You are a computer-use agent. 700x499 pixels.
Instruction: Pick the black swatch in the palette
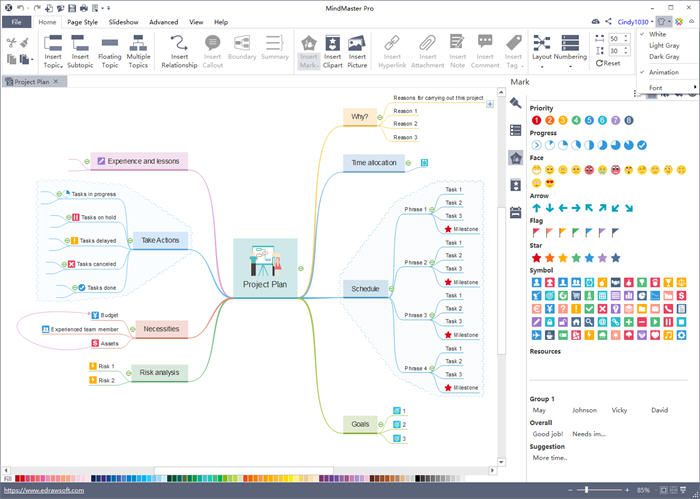tap(418, 478)
